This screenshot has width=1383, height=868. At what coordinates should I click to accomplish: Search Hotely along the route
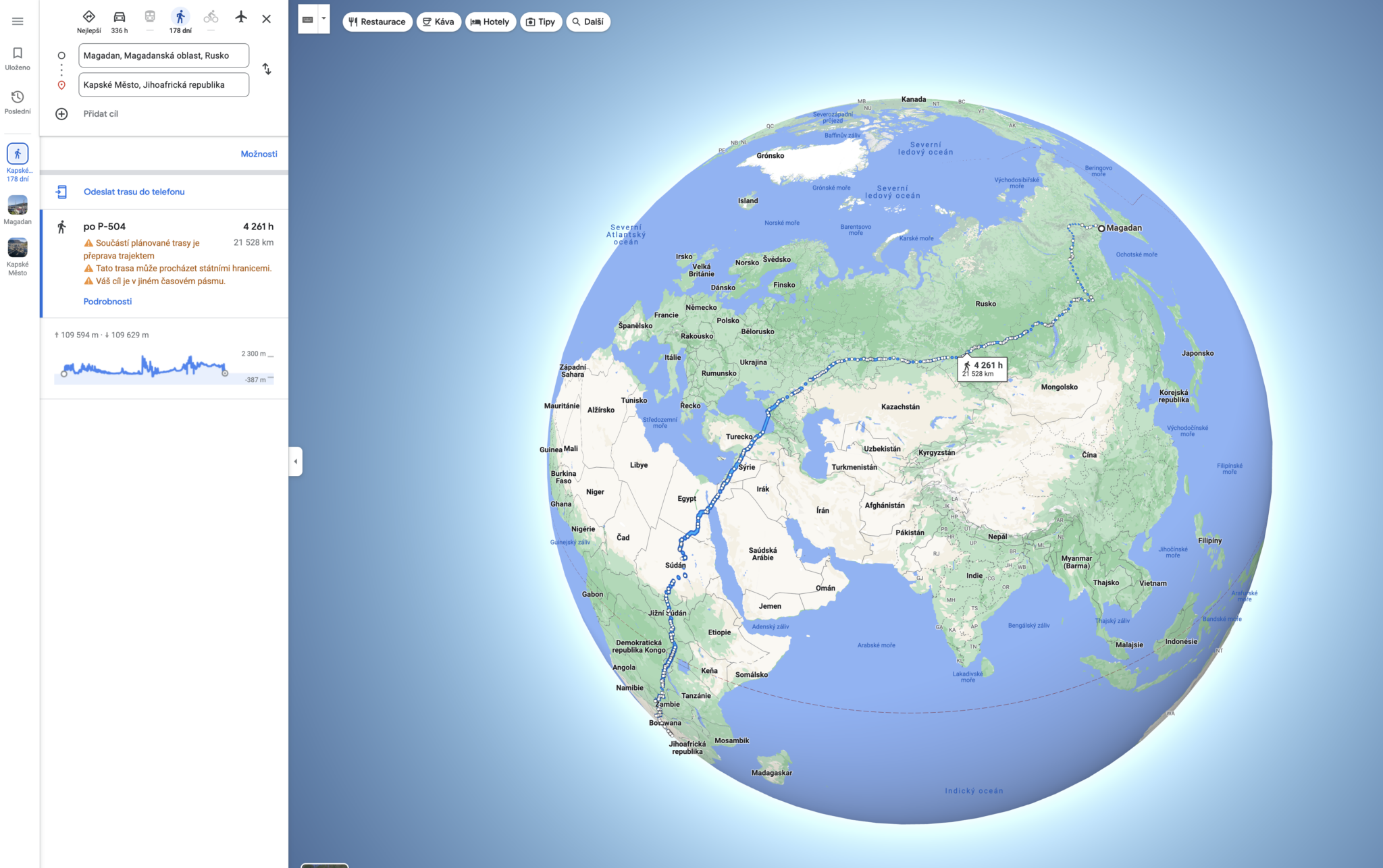[x=491, y=22]
